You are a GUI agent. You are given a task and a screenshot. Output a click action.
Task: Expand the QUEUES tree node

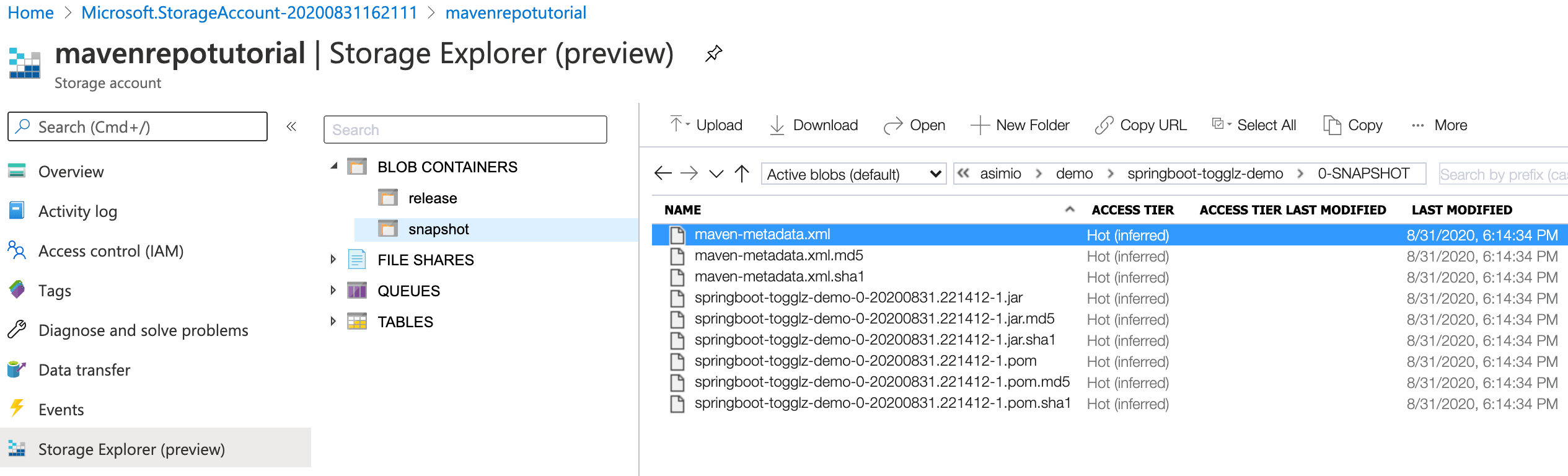[333, 290]
